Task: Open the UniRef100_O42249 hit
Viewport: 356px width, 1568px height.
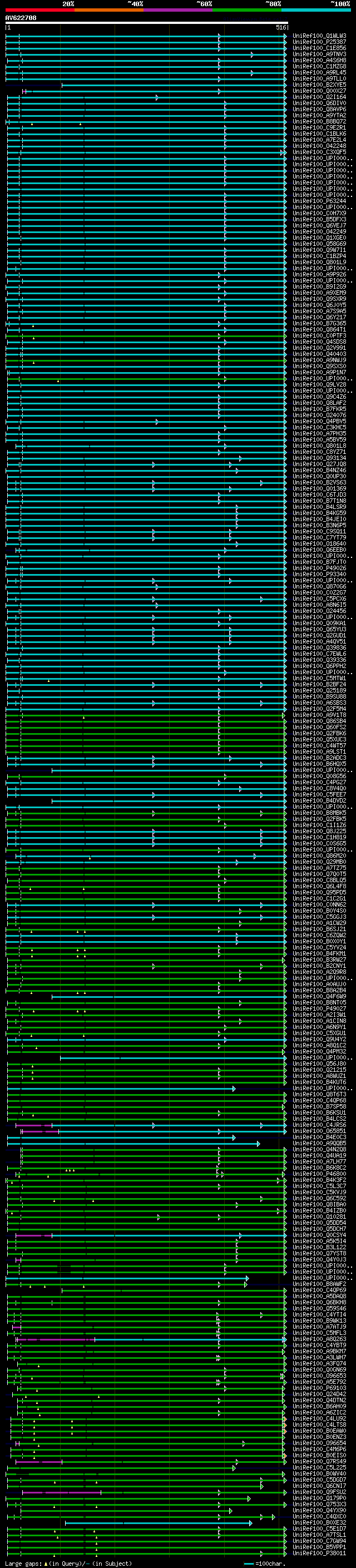Action: point(319,231)
